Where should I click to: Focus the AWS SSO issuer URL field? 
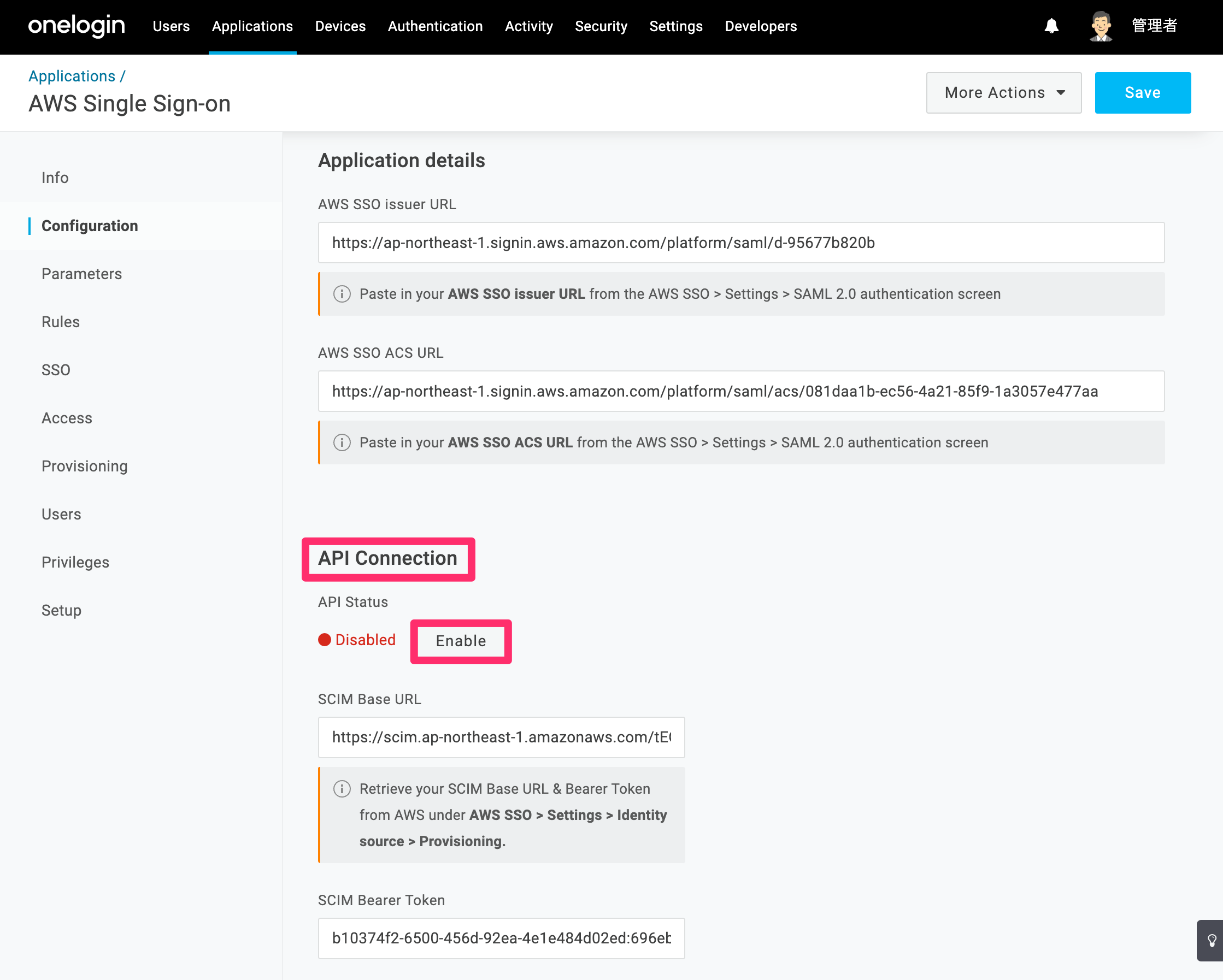(x=741, y=243)
